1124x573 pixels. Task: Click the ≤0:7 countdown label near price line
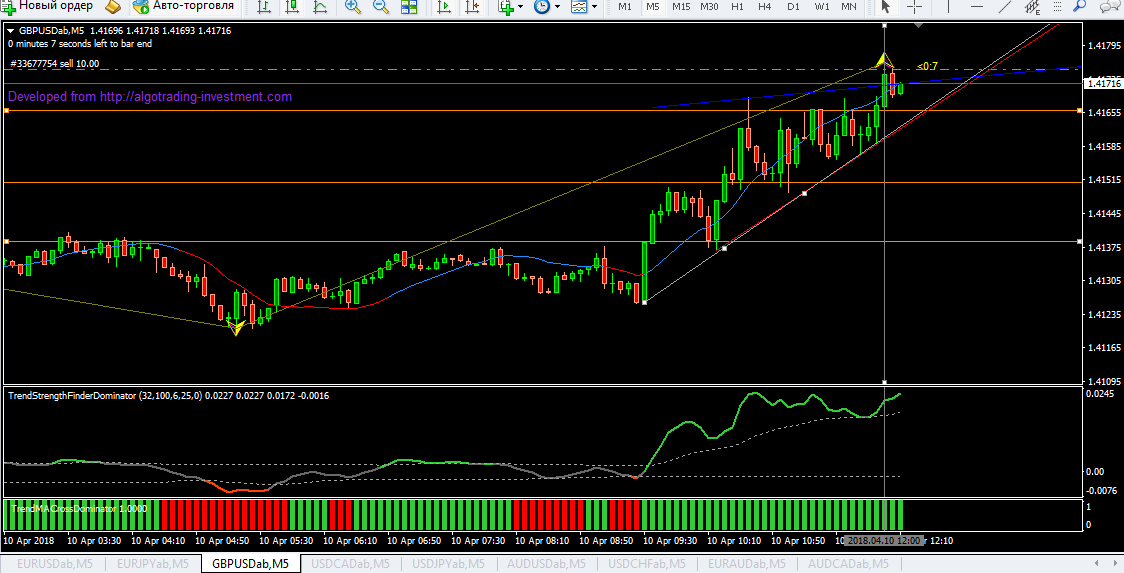pos(927,67)
